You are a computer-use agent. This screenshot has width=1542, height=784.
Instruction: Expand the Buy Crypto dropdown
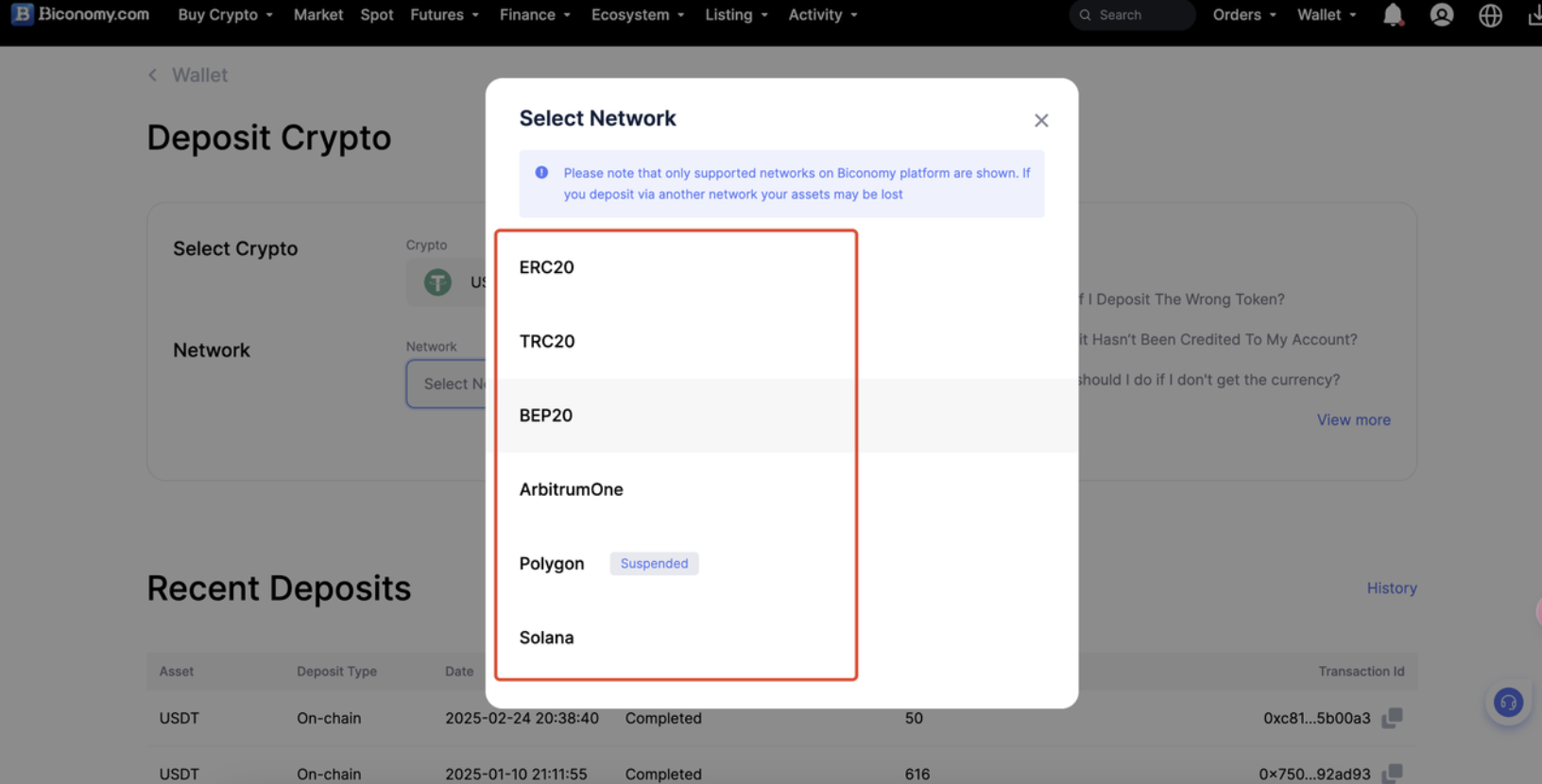tap(225, 15)
